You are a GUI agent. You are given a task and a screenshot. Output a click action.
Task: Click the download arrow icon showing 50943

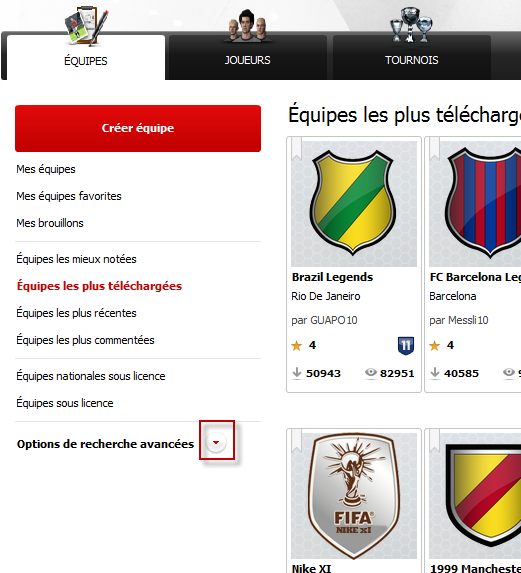click(297, 373)
